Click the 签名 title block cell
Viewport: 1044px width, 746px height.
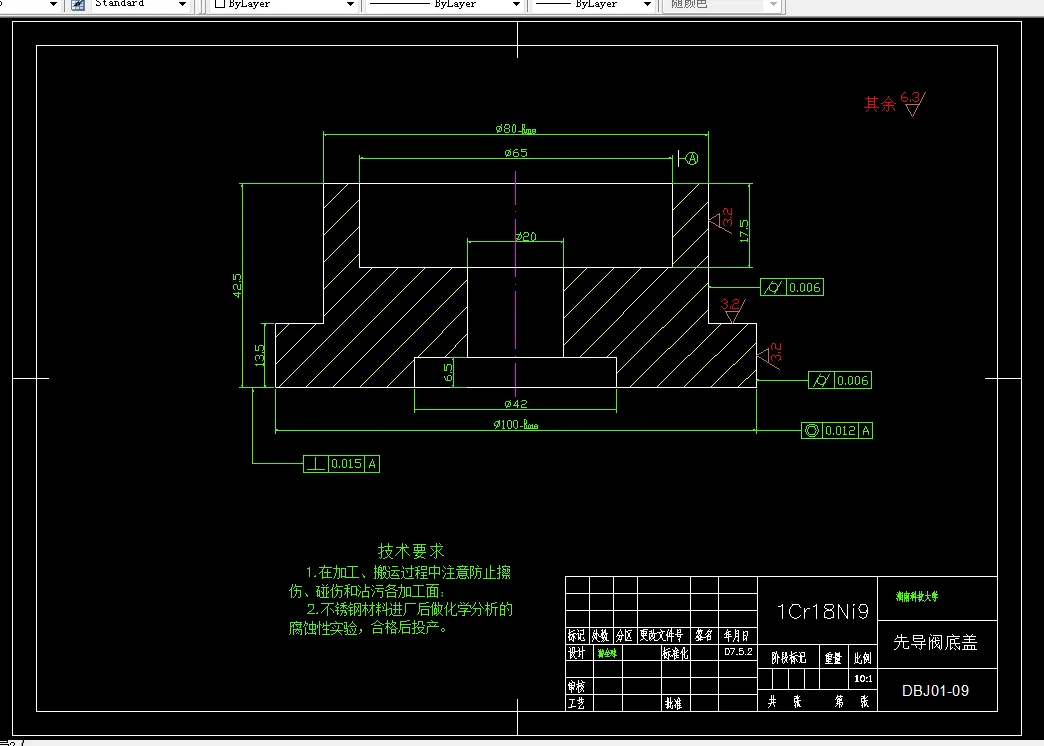704,635
